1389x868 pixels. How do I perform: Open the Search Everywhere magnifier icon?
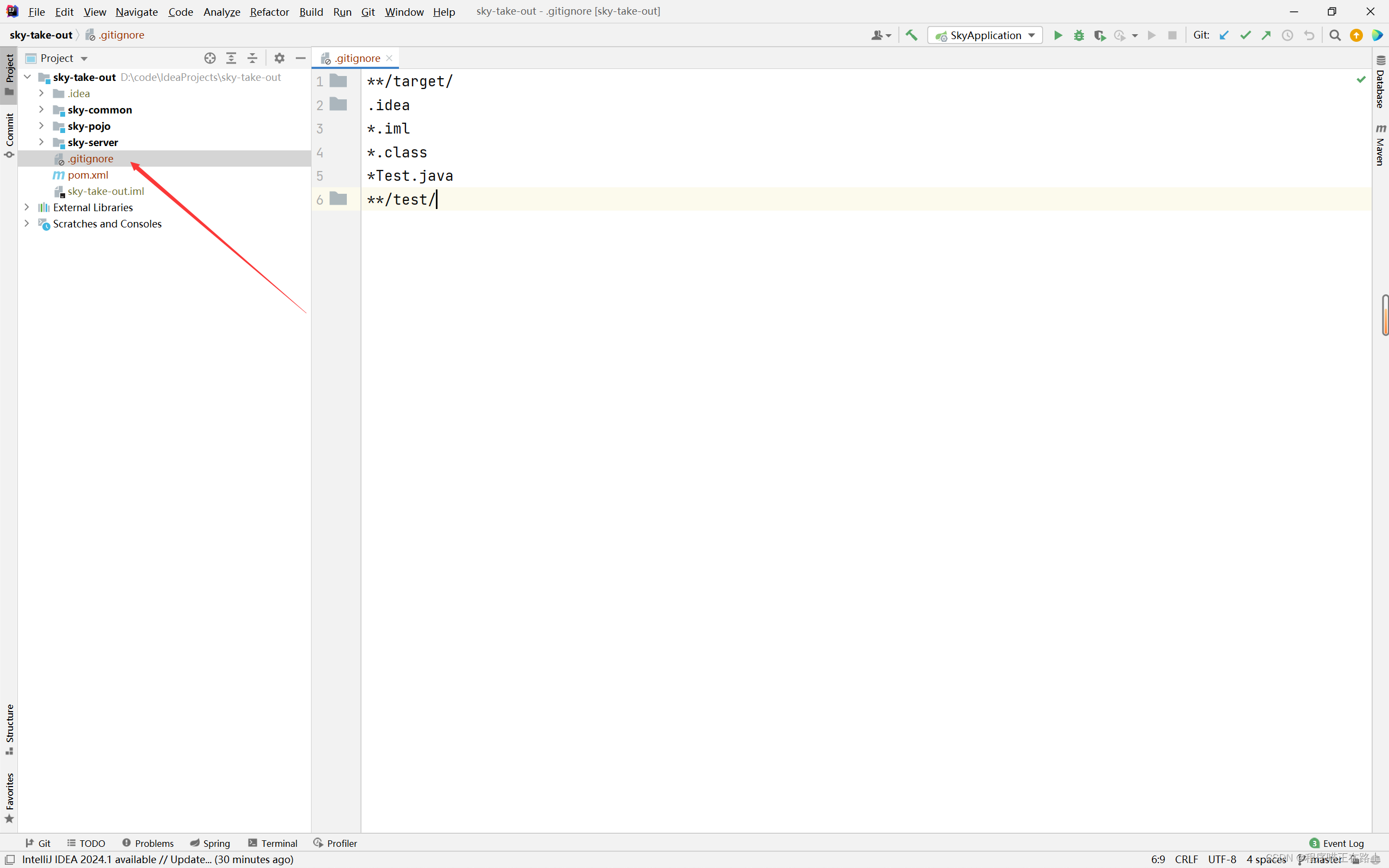1335,36
